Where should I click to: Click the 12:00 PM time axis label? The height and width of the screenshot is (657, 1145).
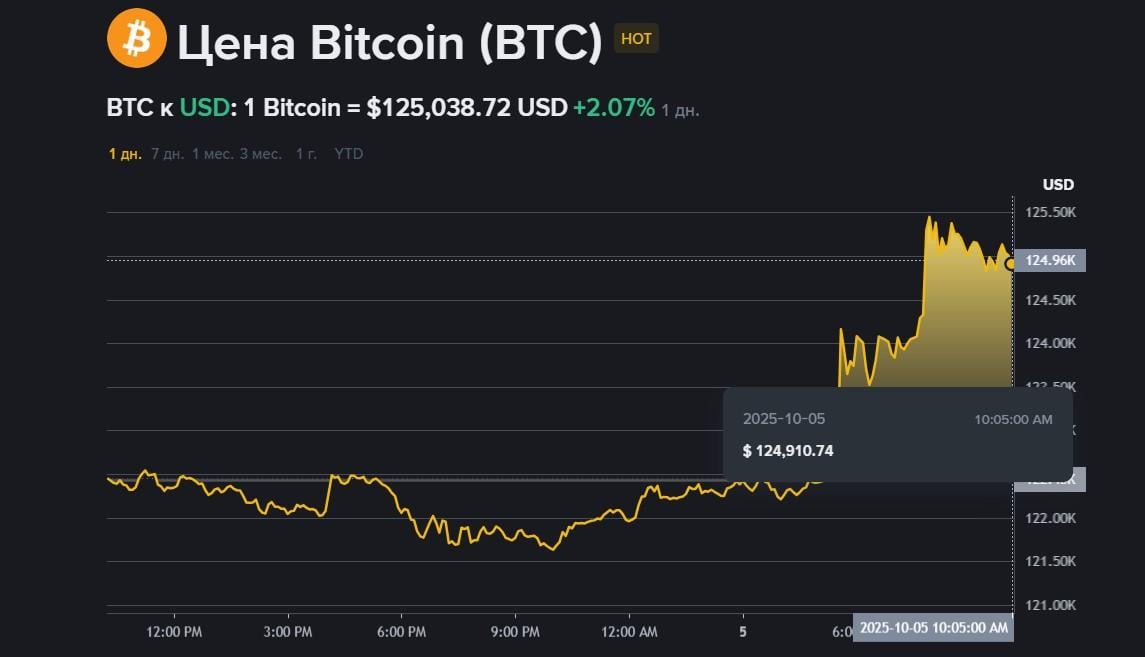tap(174, 632)
